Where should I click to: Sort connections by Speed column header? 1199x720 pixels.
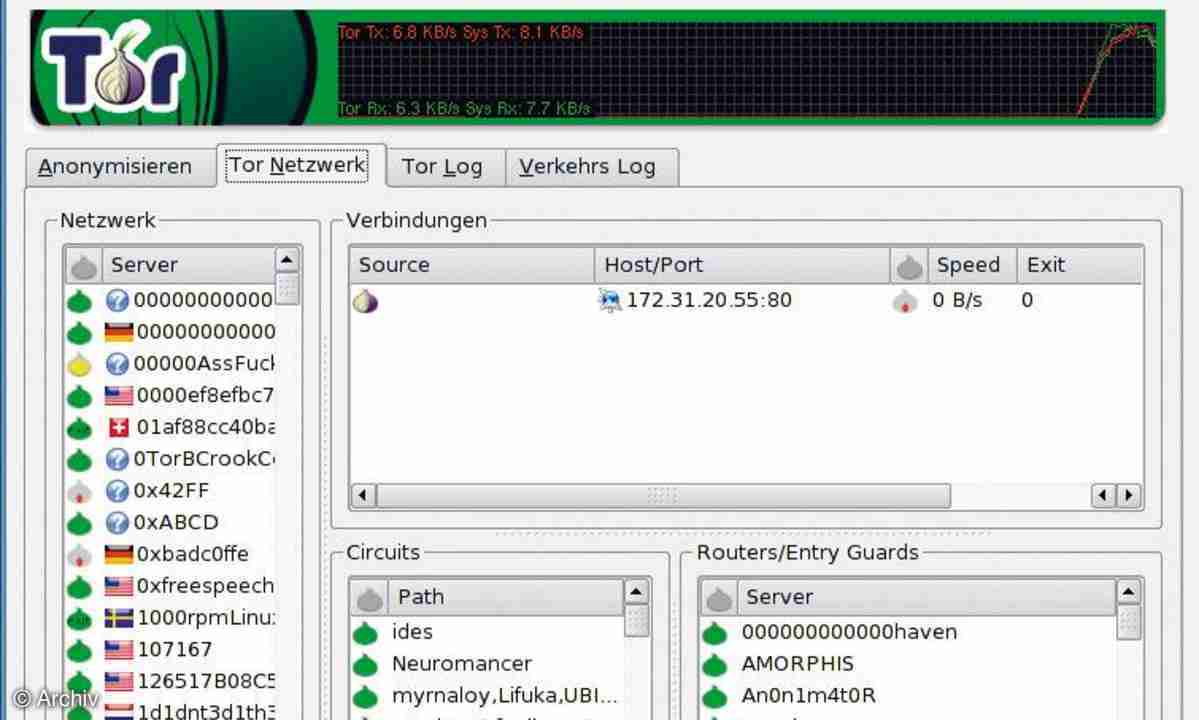pos(967,265)
